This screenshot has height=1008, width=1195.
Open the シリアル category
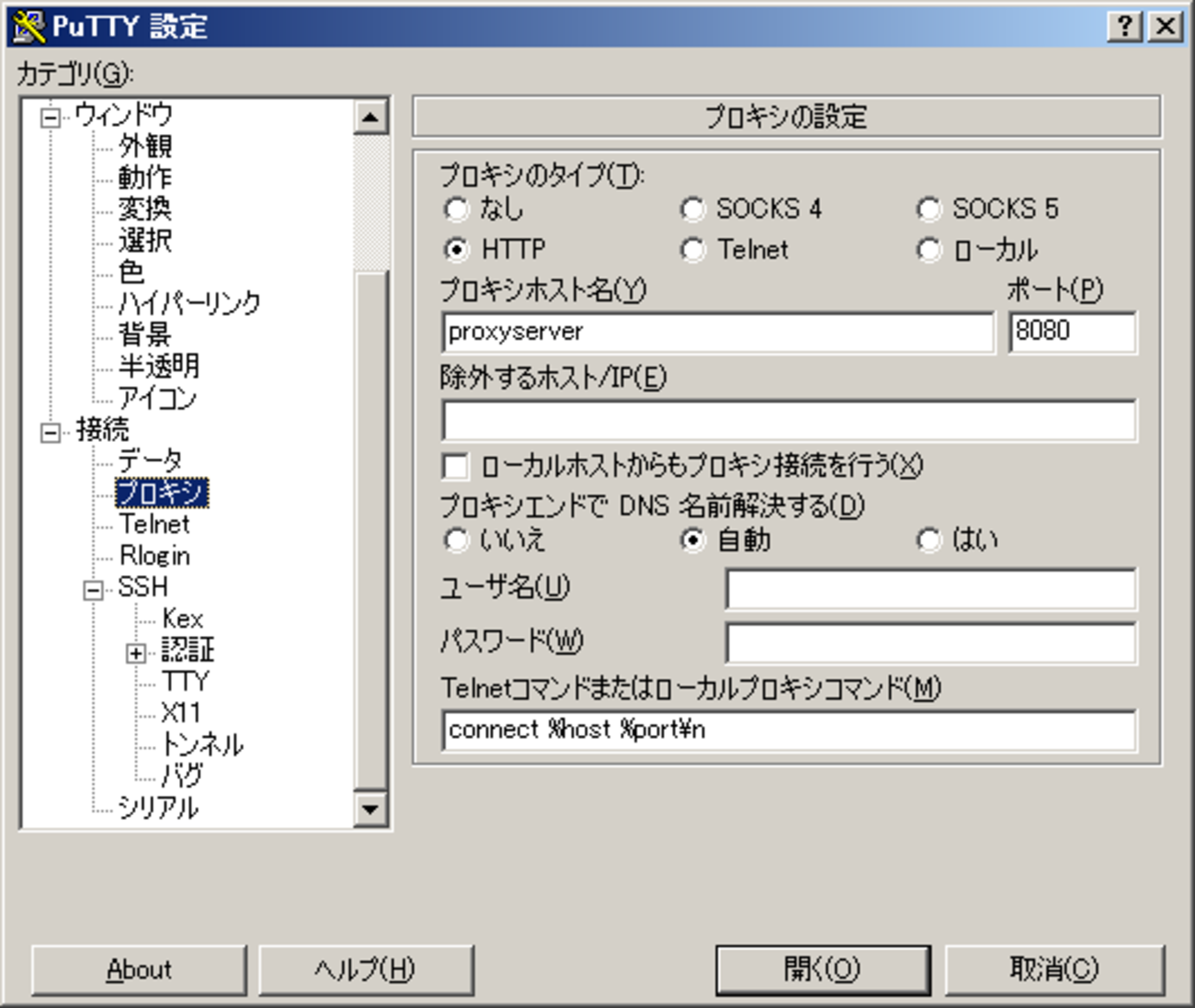coord(158,808)
